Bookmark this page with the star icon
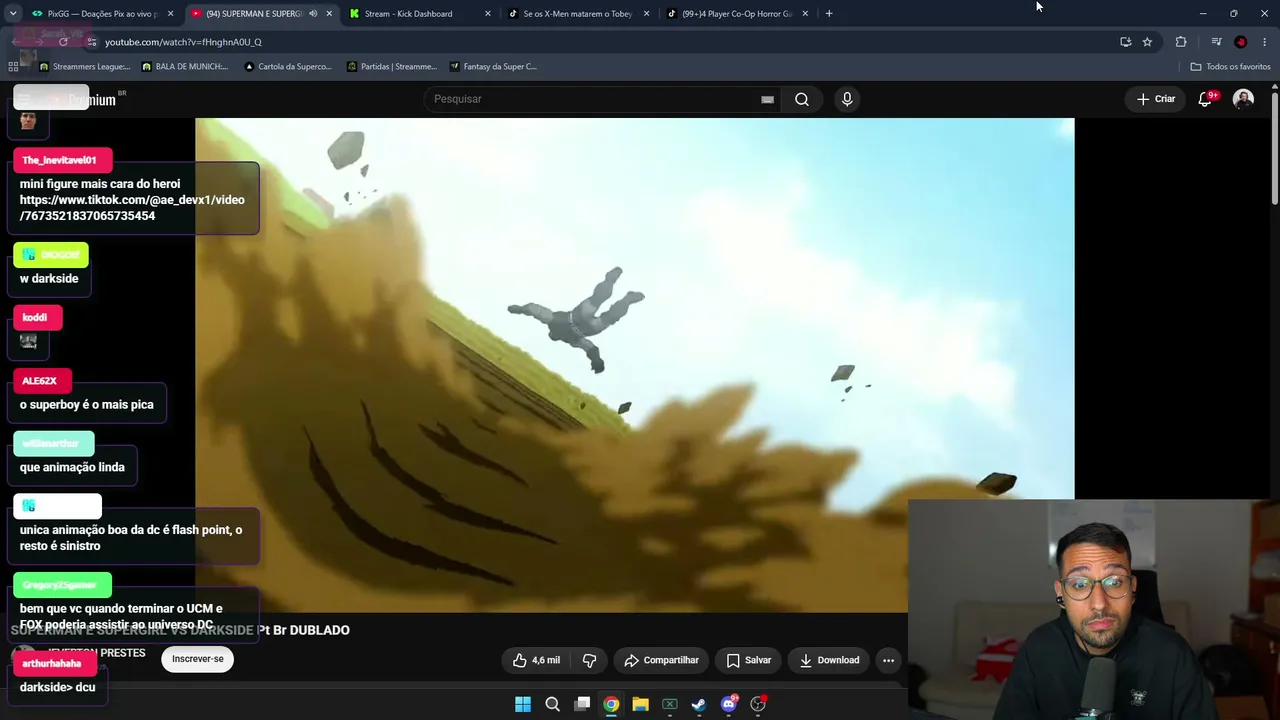This screenshot has height=720, width=1280. click(x=1147, y=42)
